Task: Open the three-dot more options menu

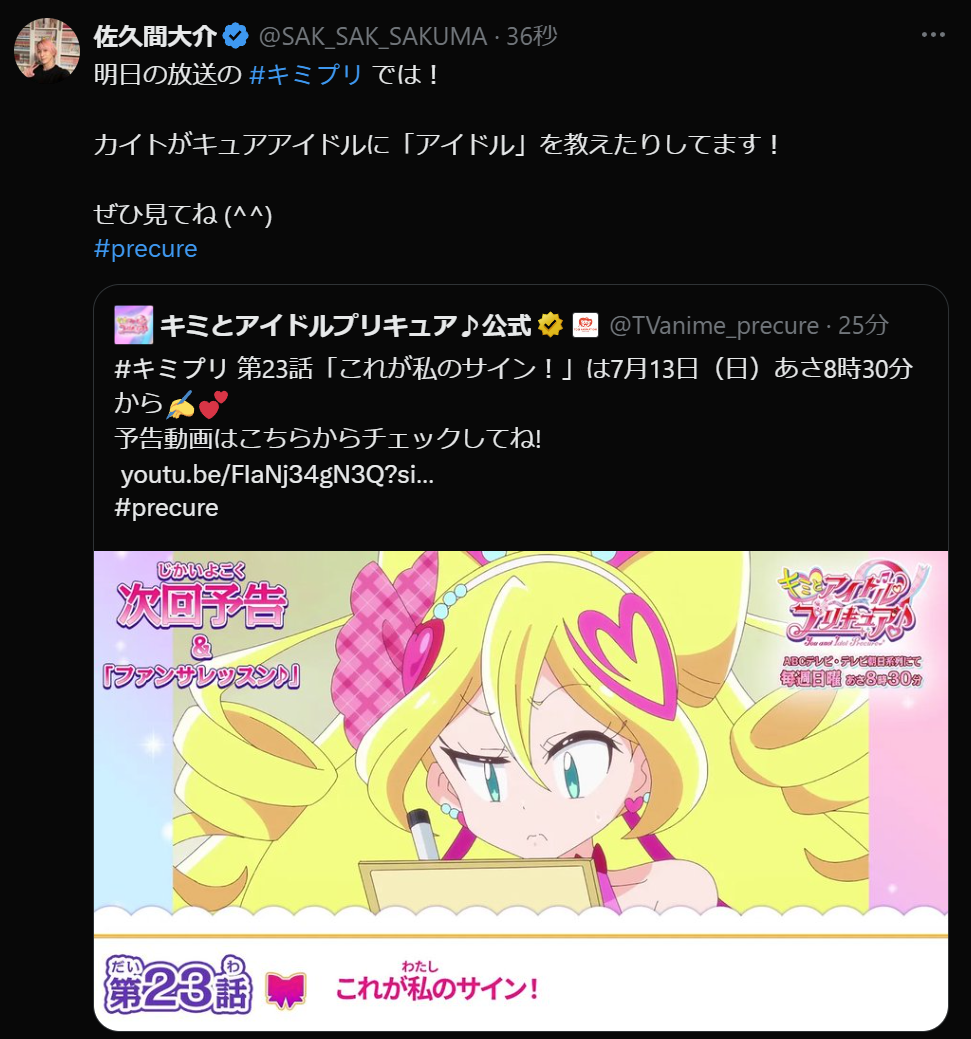Action: click(933, 35)
